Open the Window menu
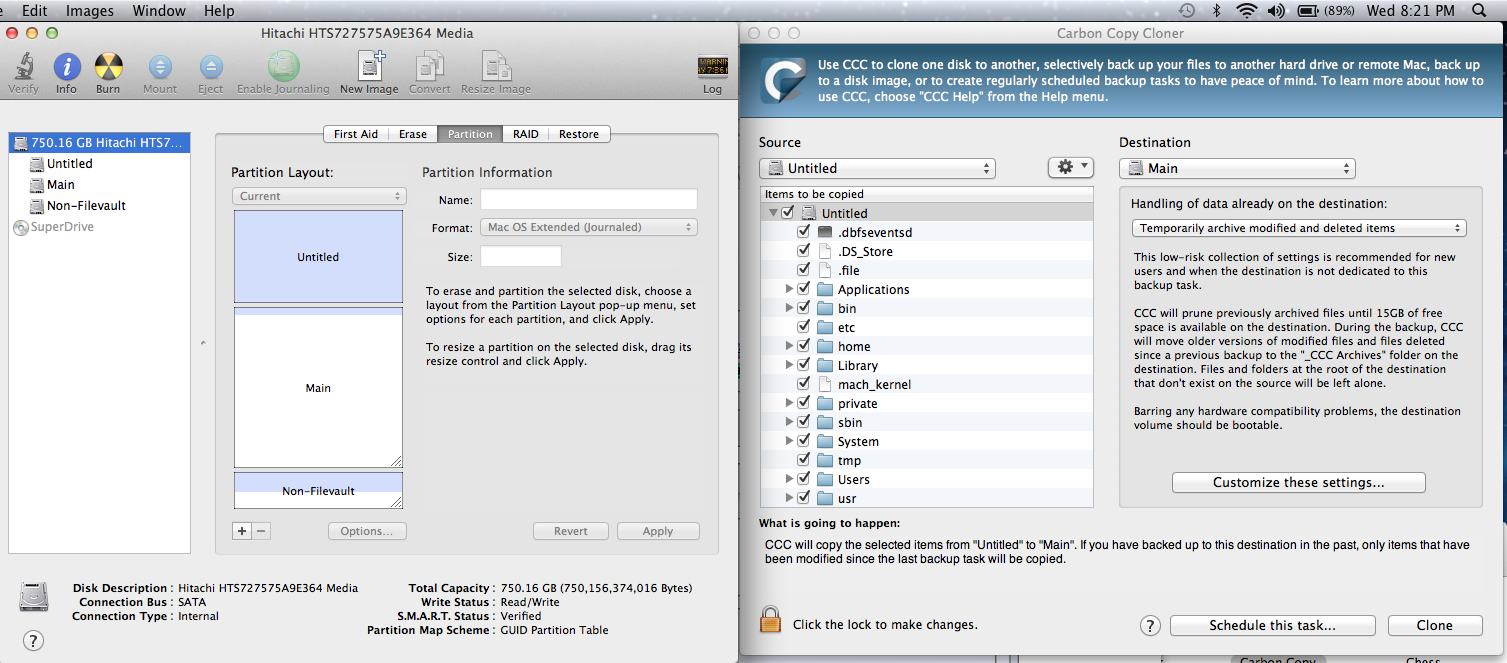This screenshot has width=1507, height=663. tap(159, 11)
